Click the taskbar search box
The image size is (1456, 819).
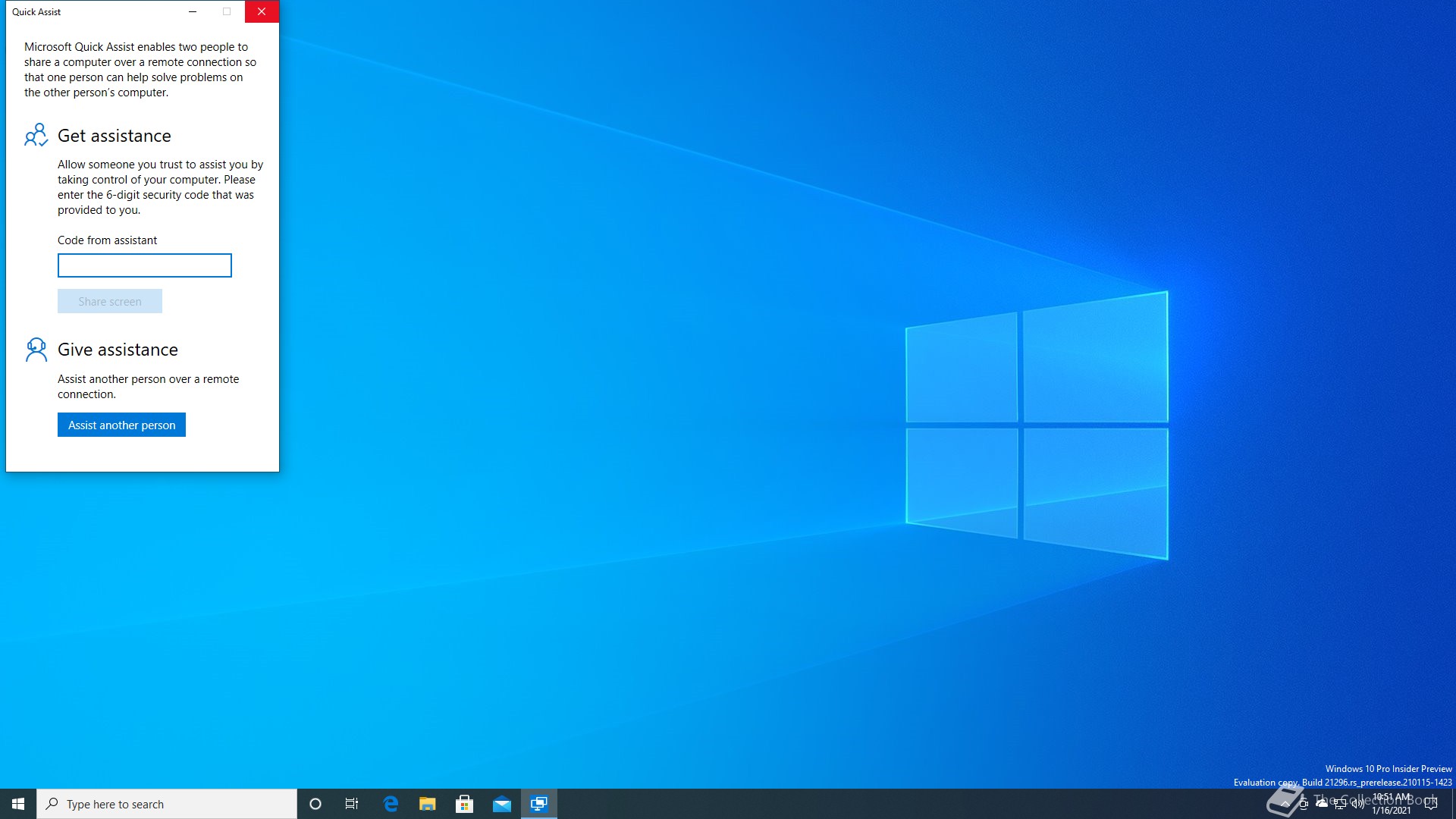[x=167, y=804]
